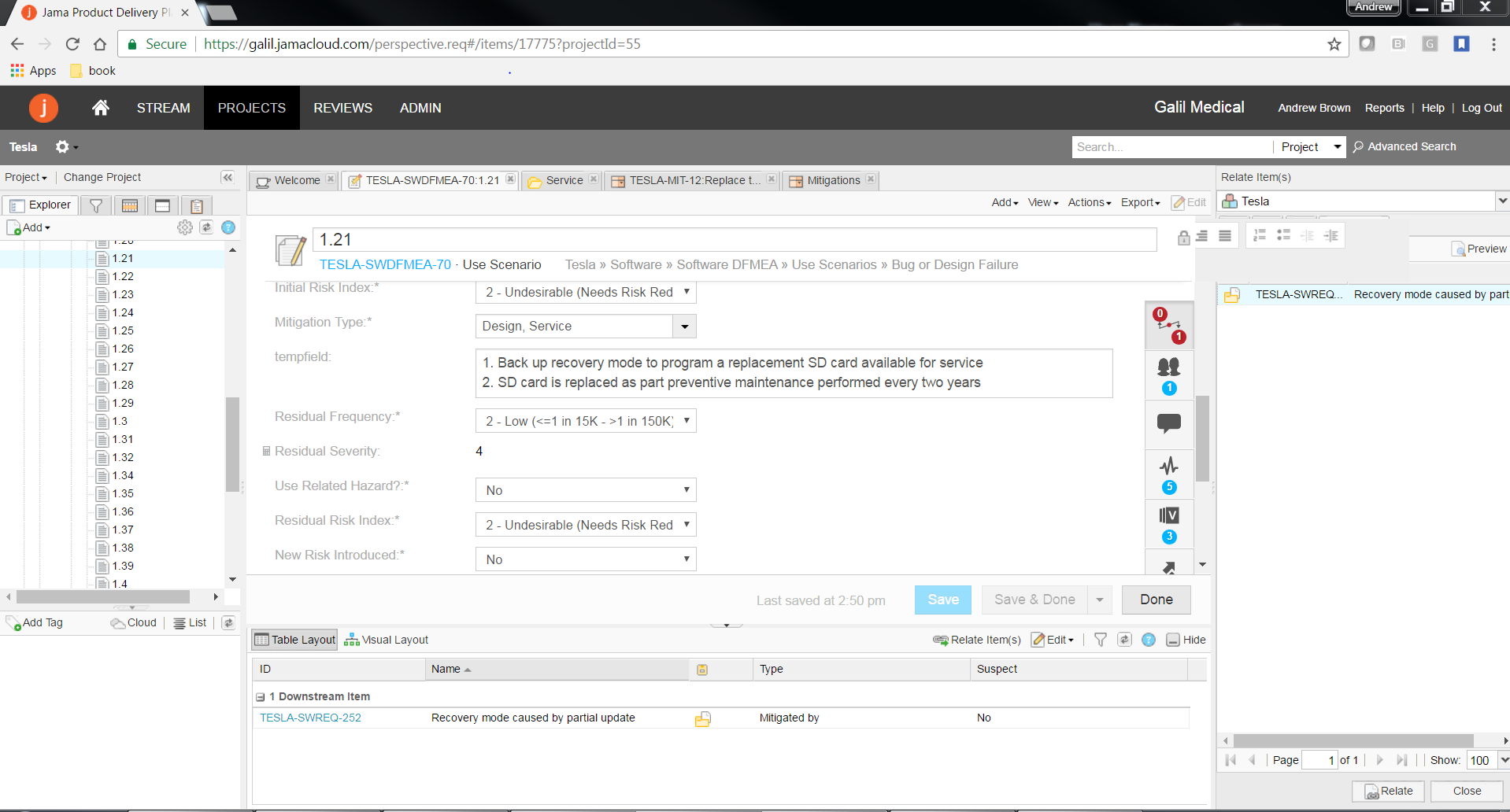This screenshot has width=1510, height=812.
Task: Open the comments speech bubble widget
Action: (x=1169, y=424)
